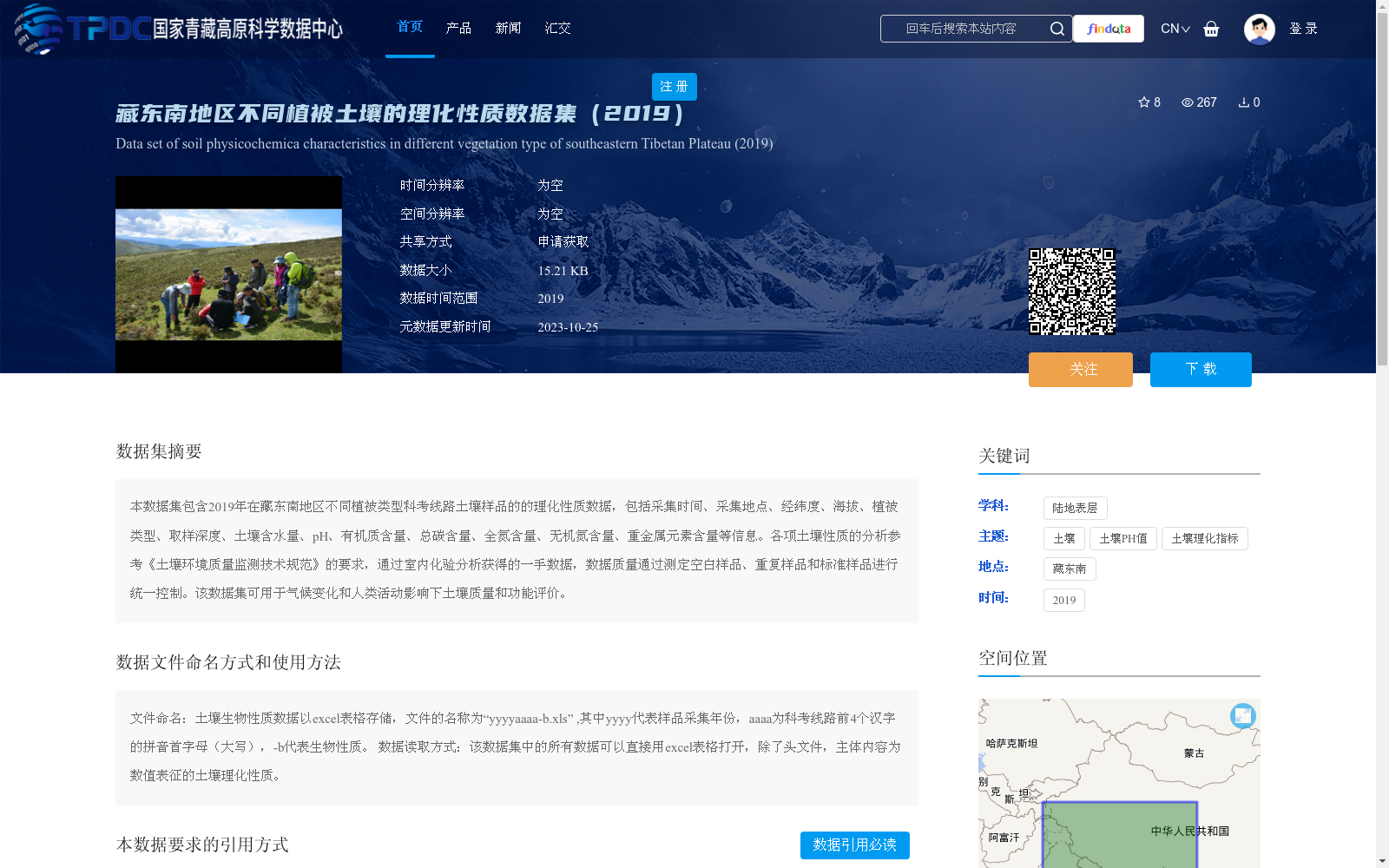Select the 土壤 keyword tag

point(1064,539)
